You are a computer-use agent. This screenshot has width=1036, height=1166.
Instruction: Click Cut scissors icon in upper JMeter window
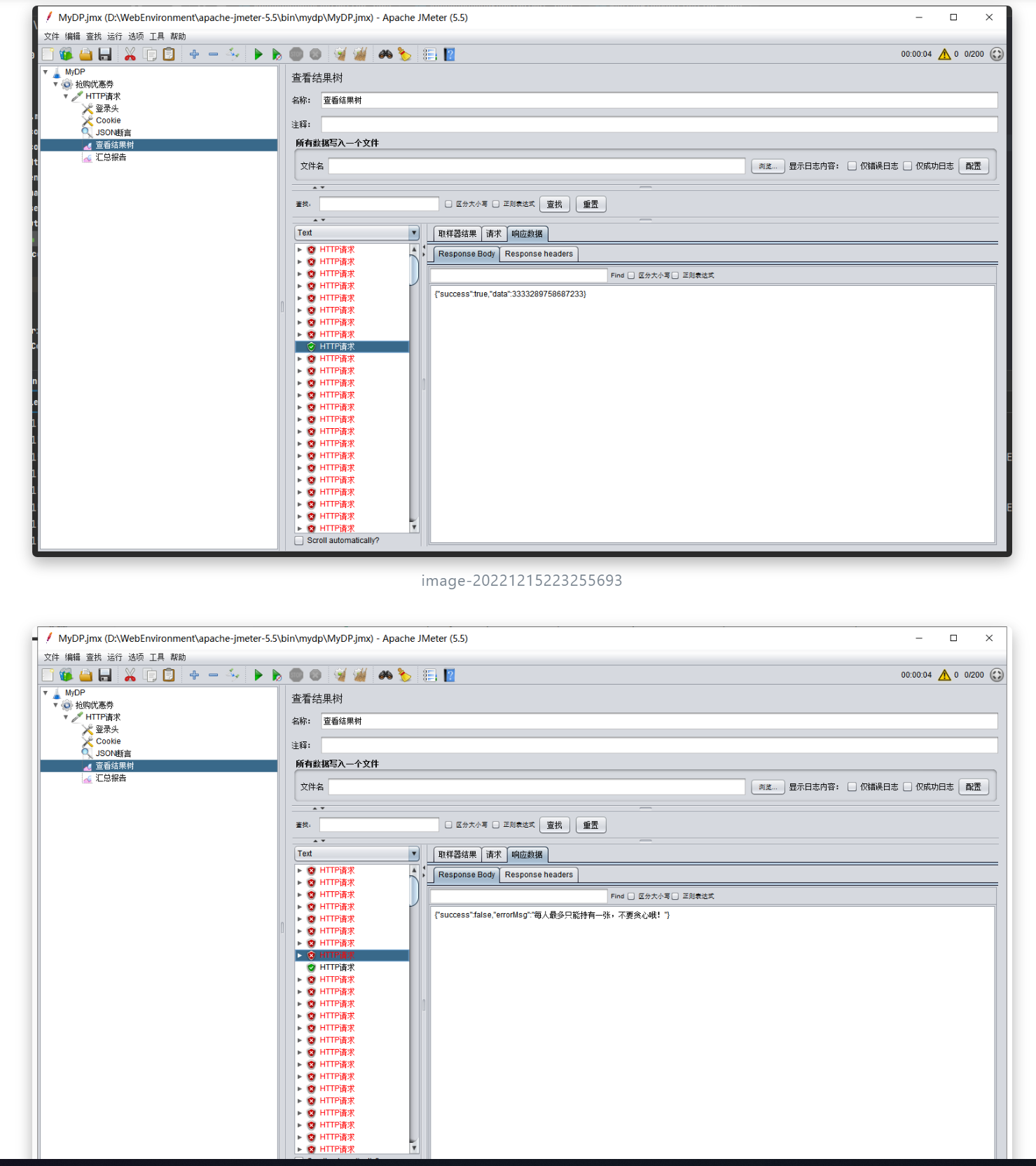130,54
